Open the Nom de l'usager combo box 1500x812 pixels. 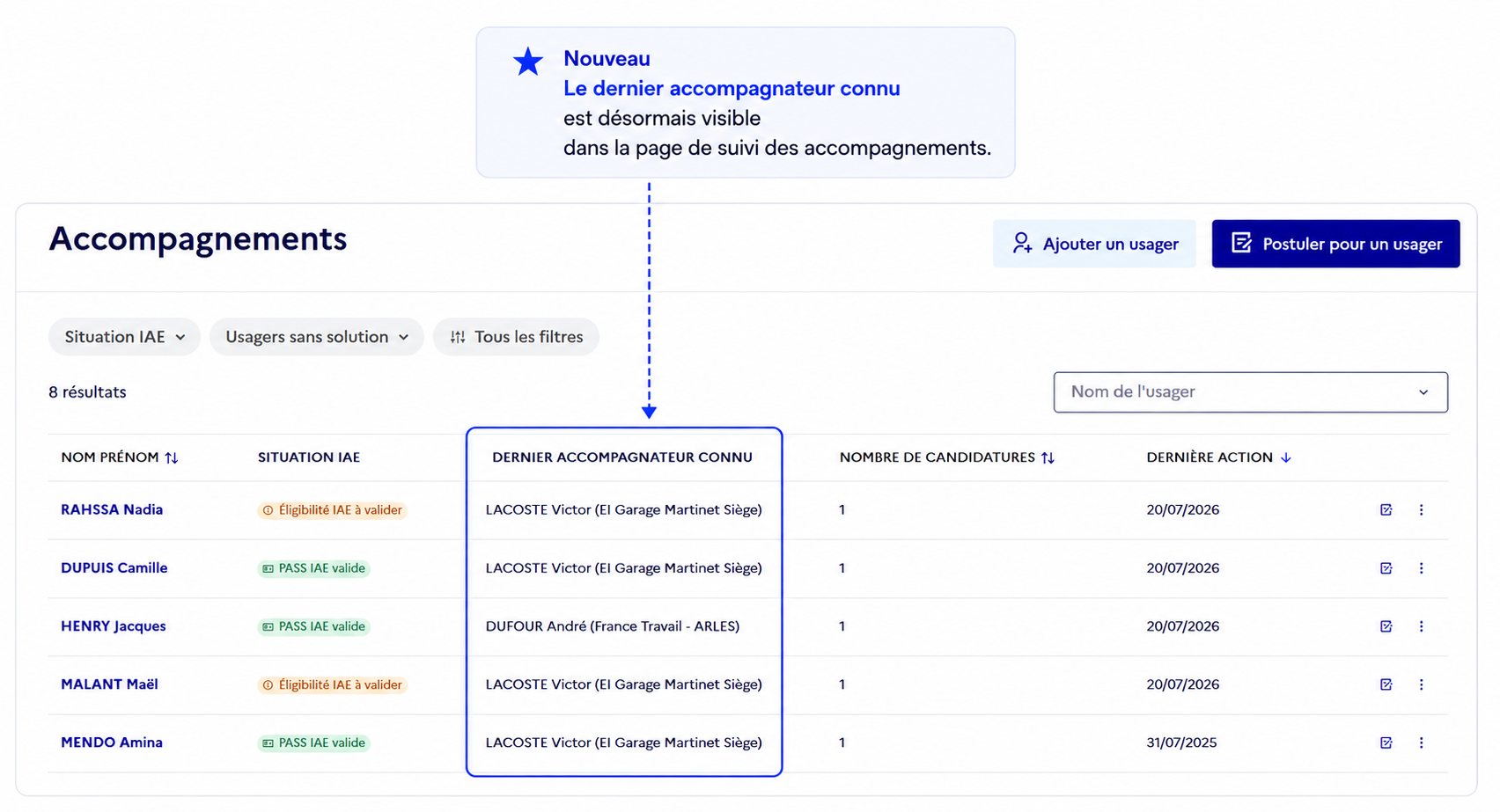click(1250, 392)
